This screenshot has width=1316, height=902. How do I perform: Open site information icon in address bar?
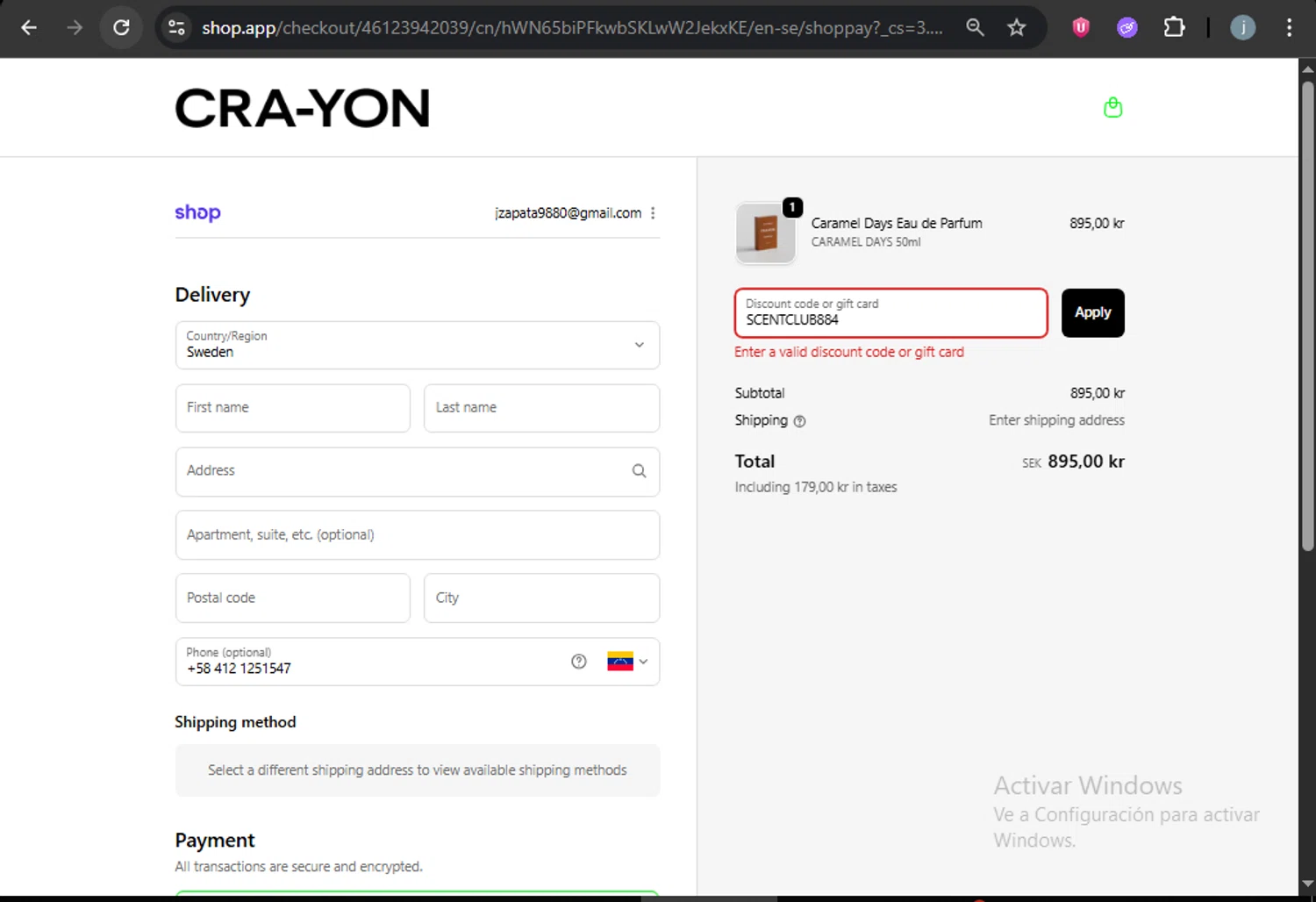176,28
